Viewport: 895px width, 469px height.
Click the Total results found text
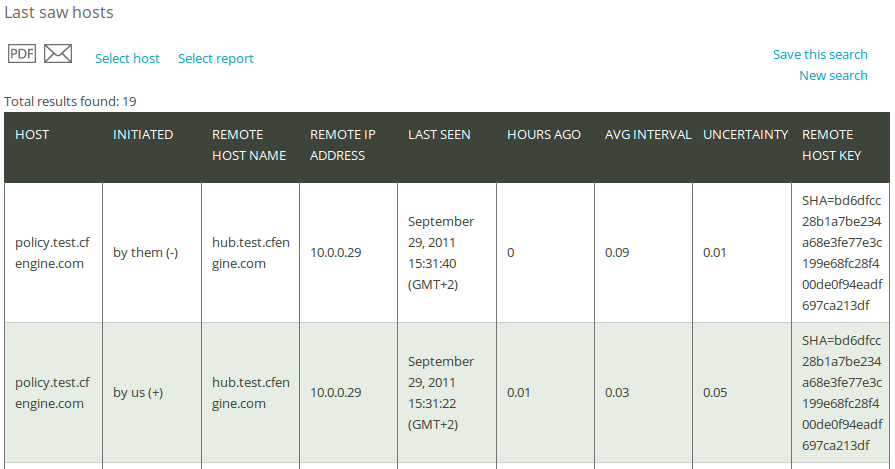(70, 102)
